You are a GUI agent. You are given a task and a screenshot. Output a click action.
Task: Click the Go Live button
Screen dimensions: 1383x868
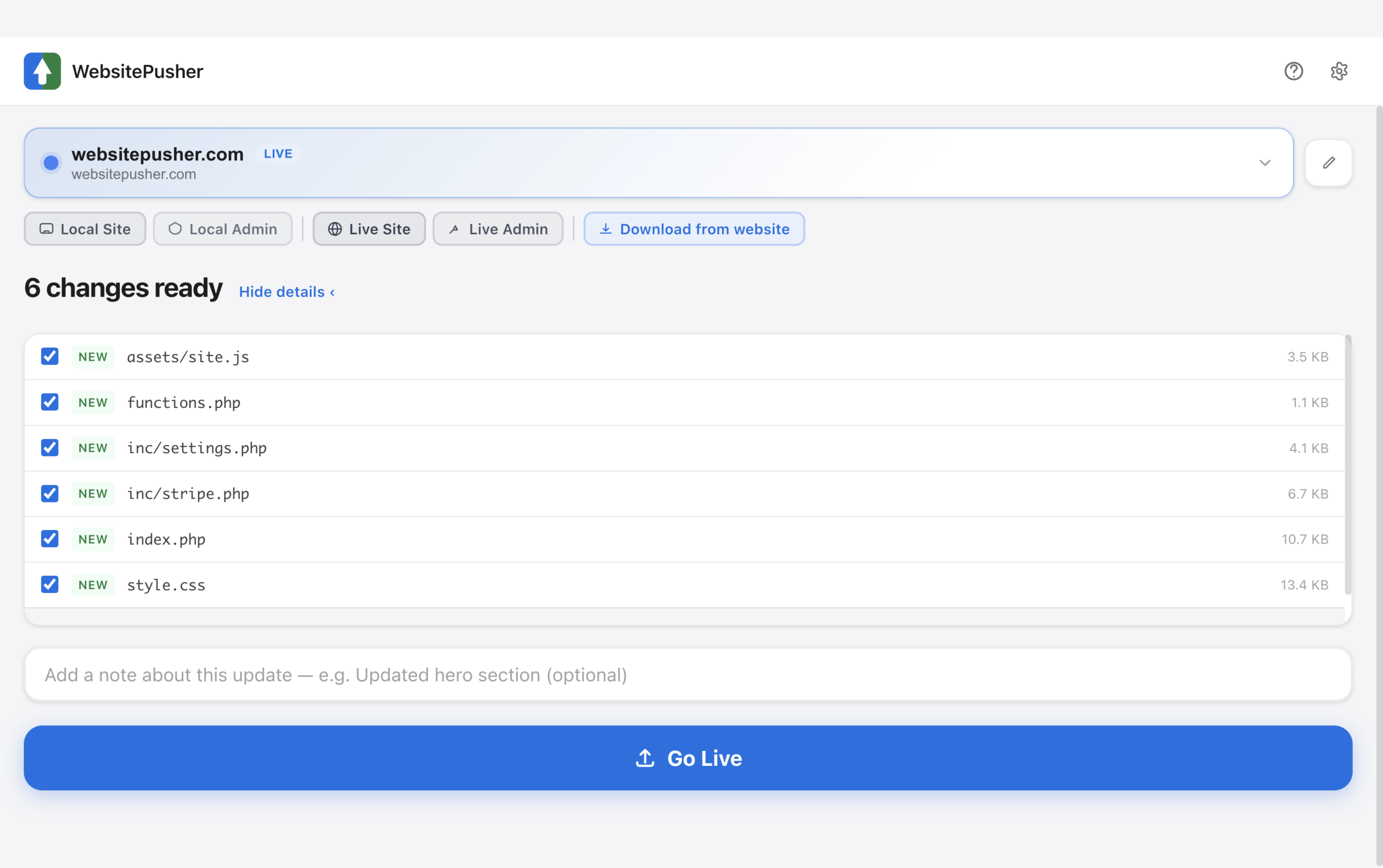point(688,758)
